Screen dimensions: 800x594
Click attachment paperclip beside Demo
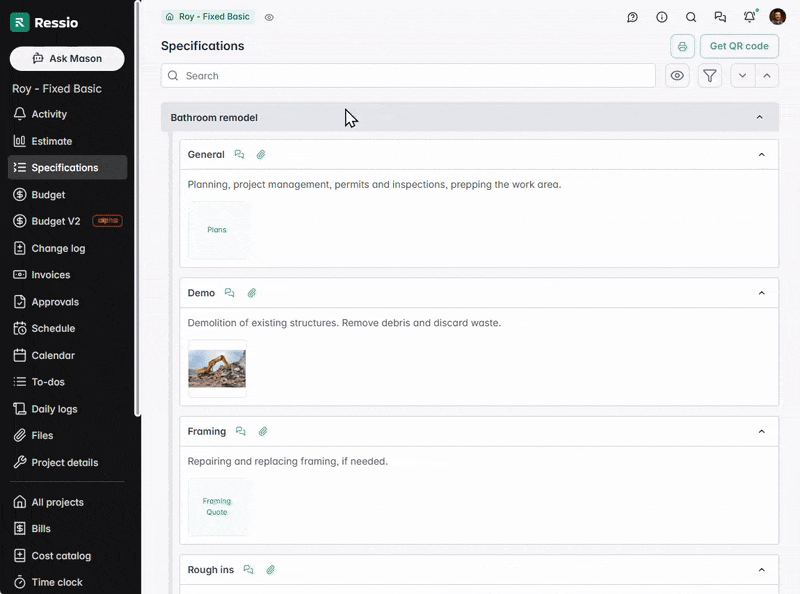[252, 293]
